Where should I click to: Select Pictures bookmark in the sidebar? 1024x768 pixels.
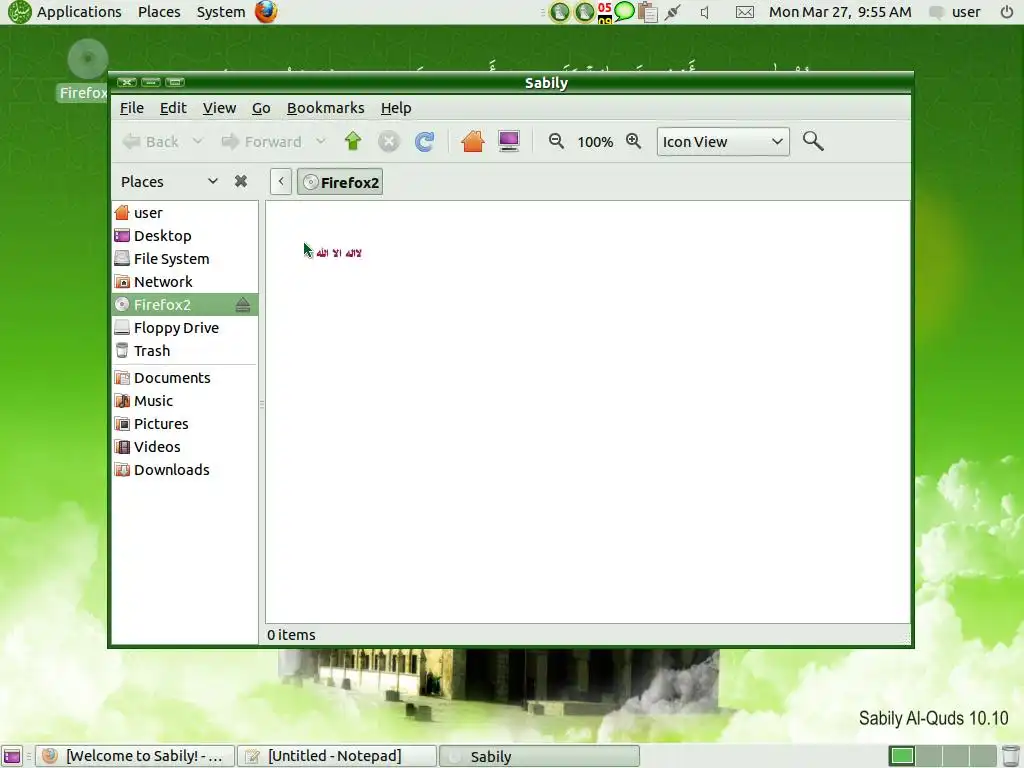click(x=185, y=424)
